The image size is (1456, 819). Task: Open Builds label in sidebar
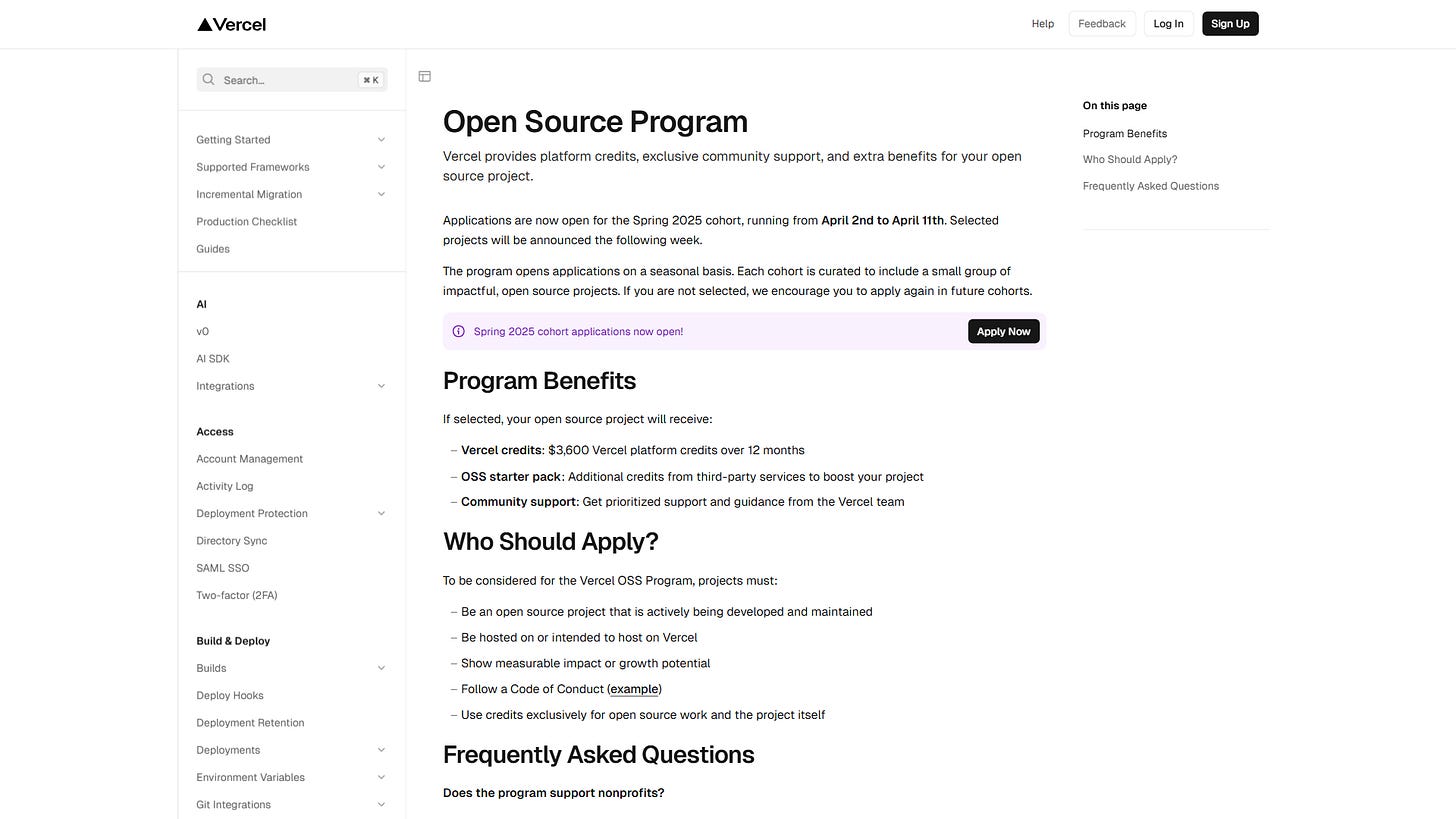(211, 668)
